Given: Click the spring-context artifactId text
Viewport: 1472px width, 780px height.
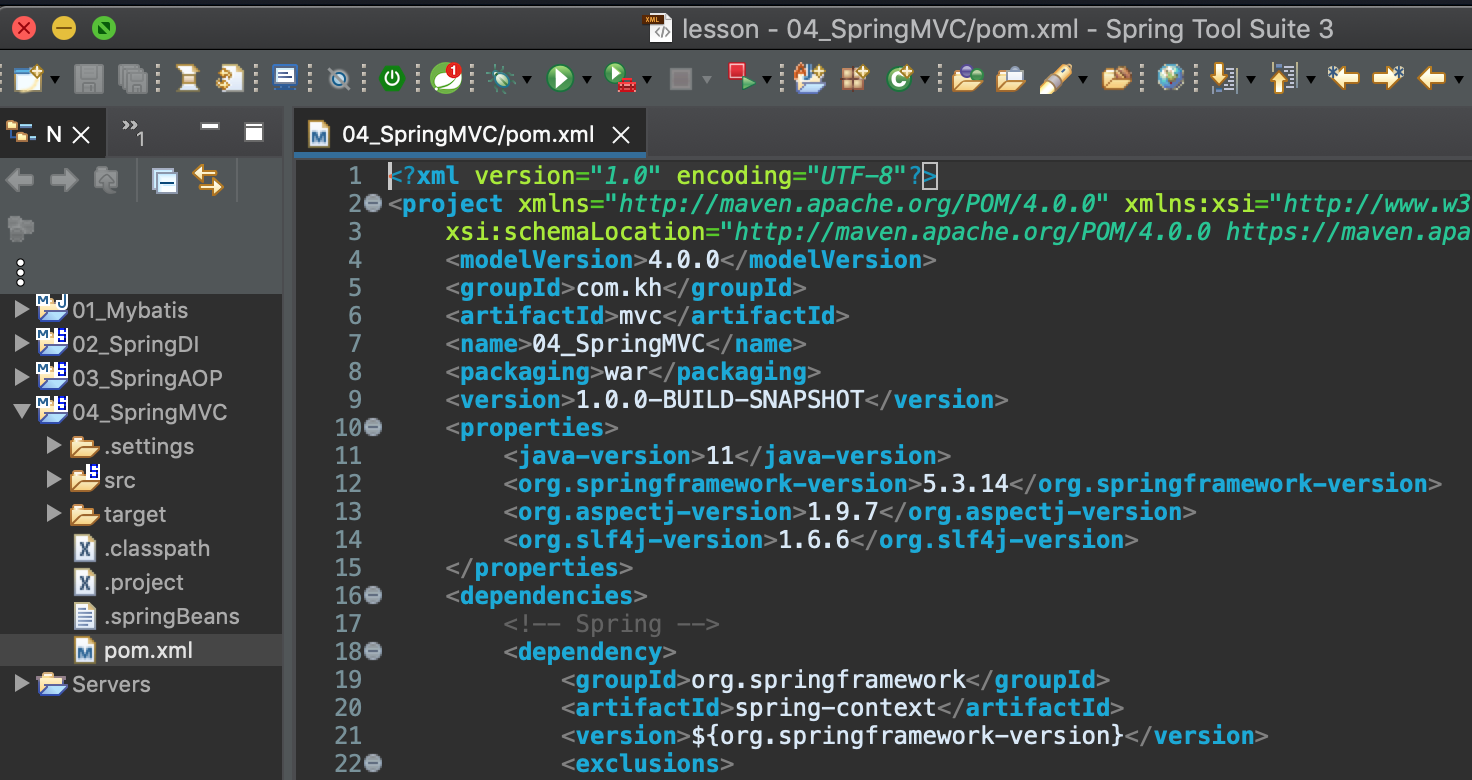Looking at the screenshot, I should (836, 708).
